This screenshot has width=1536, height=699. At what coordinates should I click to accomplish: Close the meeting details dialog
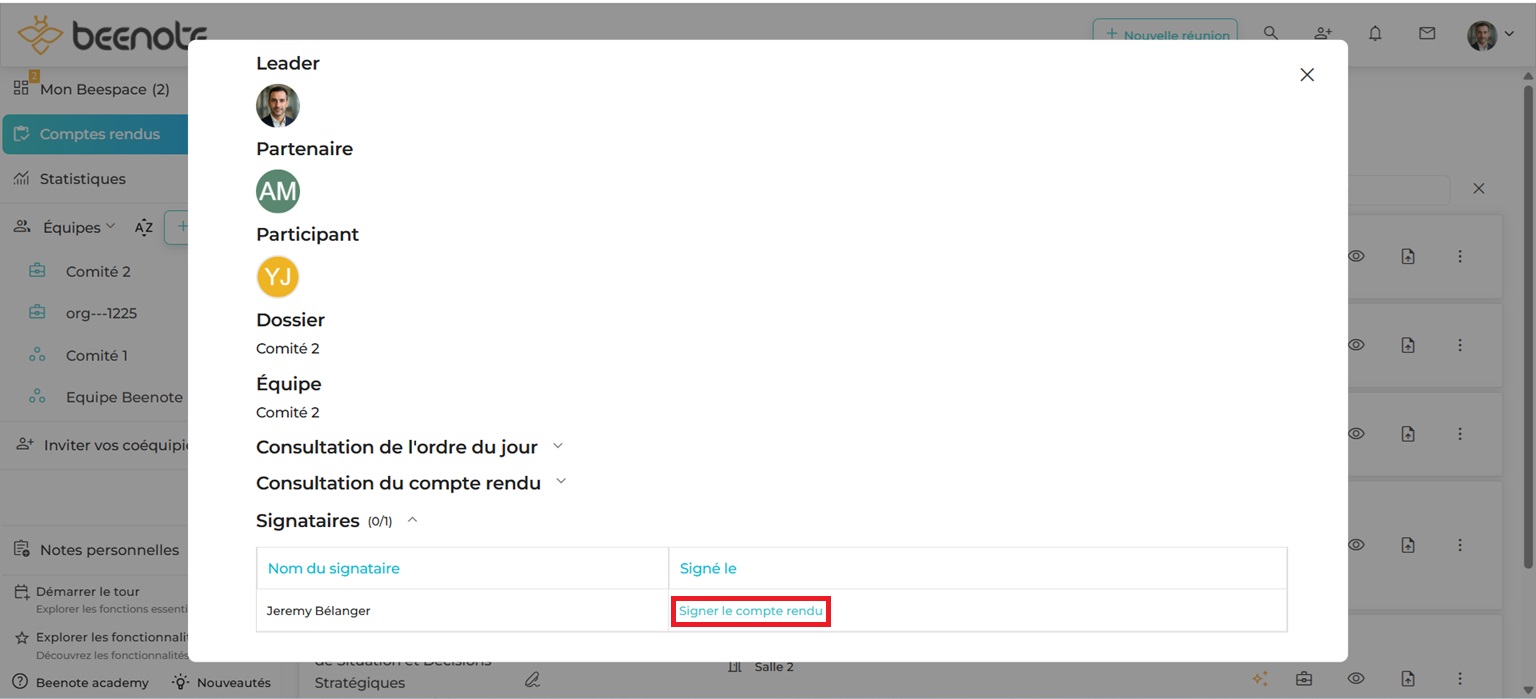1306,75
